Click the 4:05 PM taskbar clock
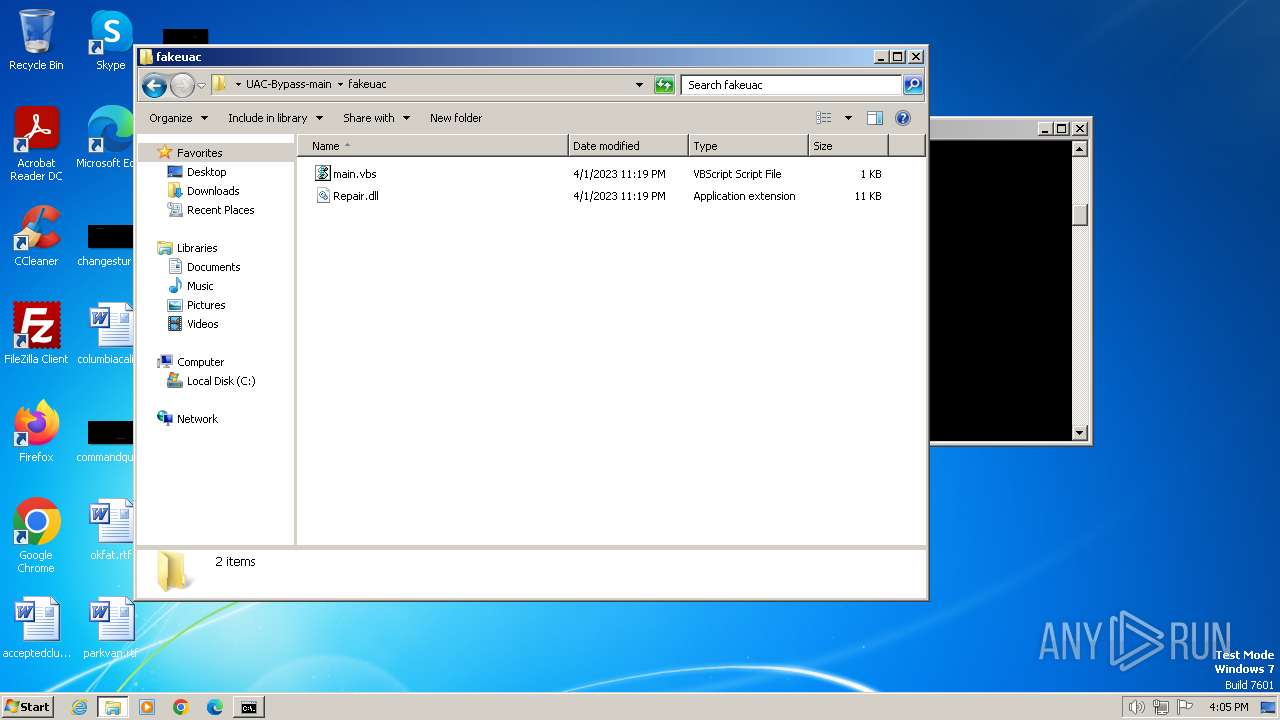 click(1228, 707)
